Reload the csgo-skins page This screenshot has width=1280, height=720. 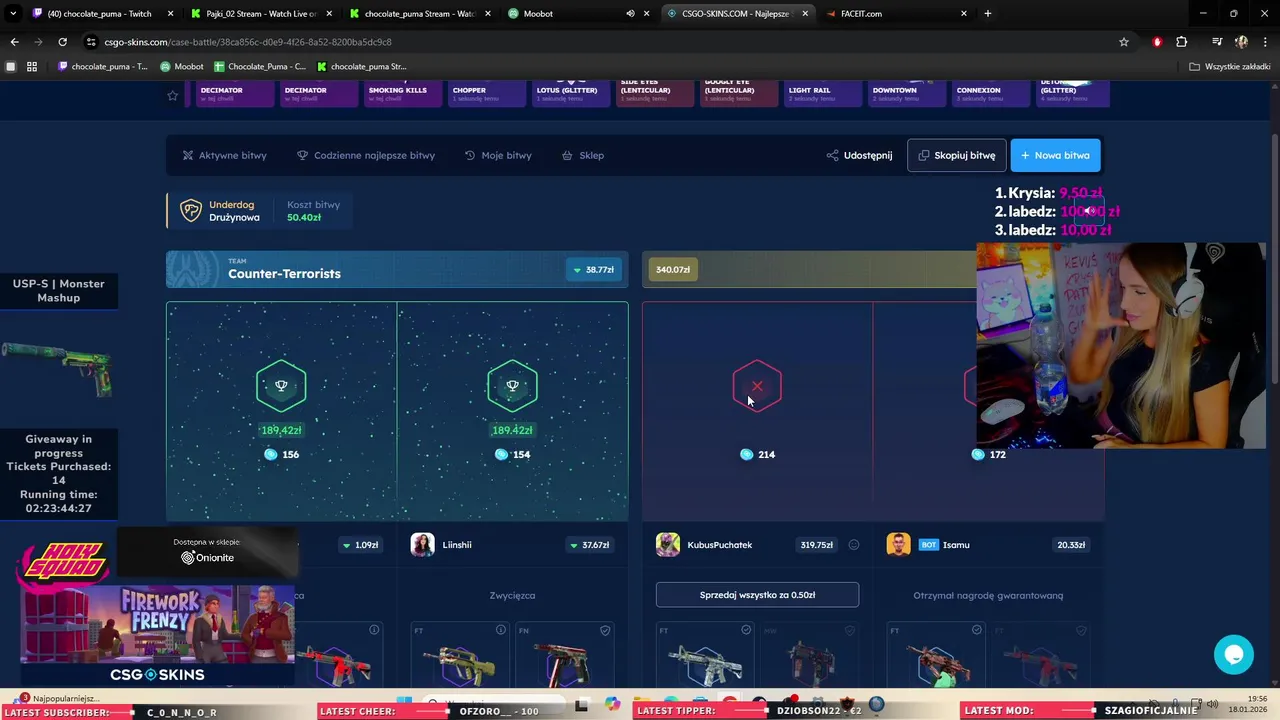click(62, 42)
